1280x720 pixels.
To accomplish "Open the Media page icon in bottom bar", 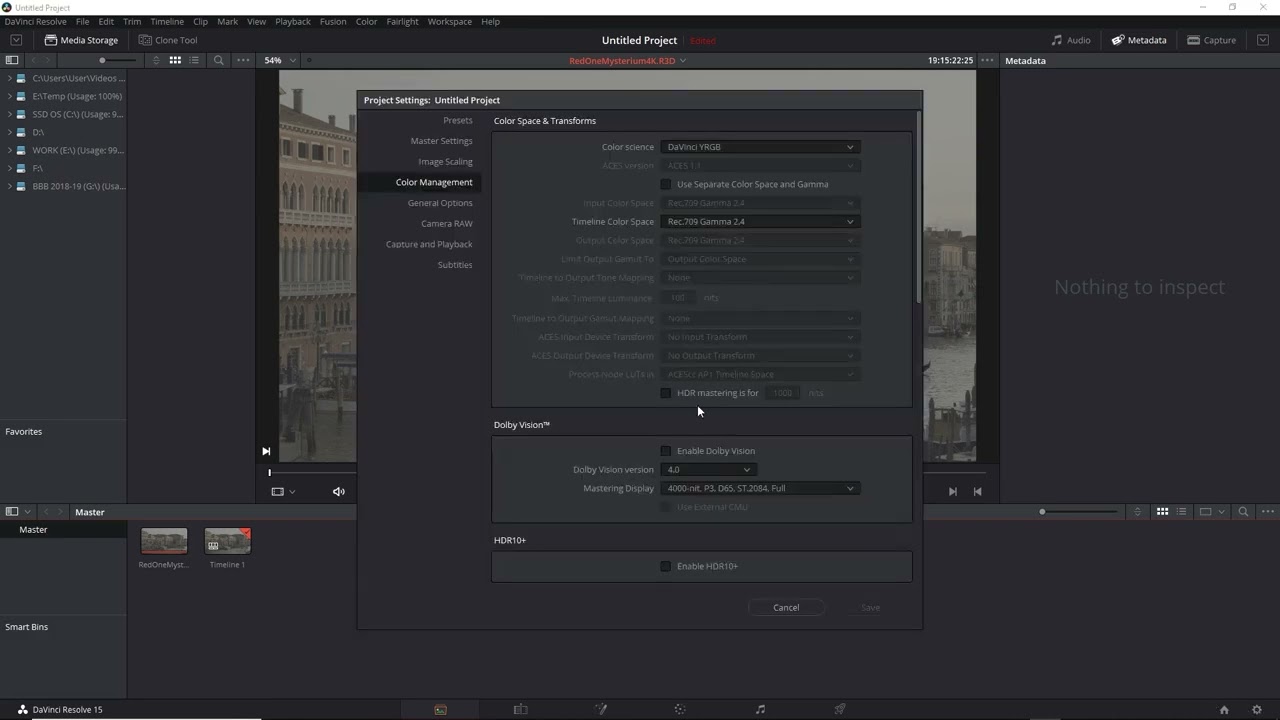I will (440, 709).
